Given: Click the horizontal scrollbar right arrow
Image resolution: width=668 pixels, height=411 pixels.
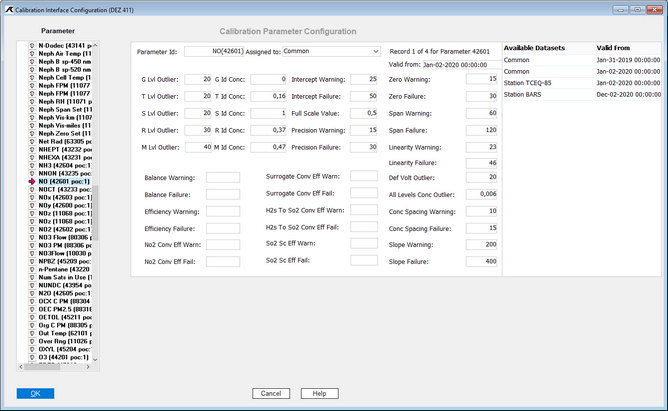Looking at the screenshot, I should point(88,367).
